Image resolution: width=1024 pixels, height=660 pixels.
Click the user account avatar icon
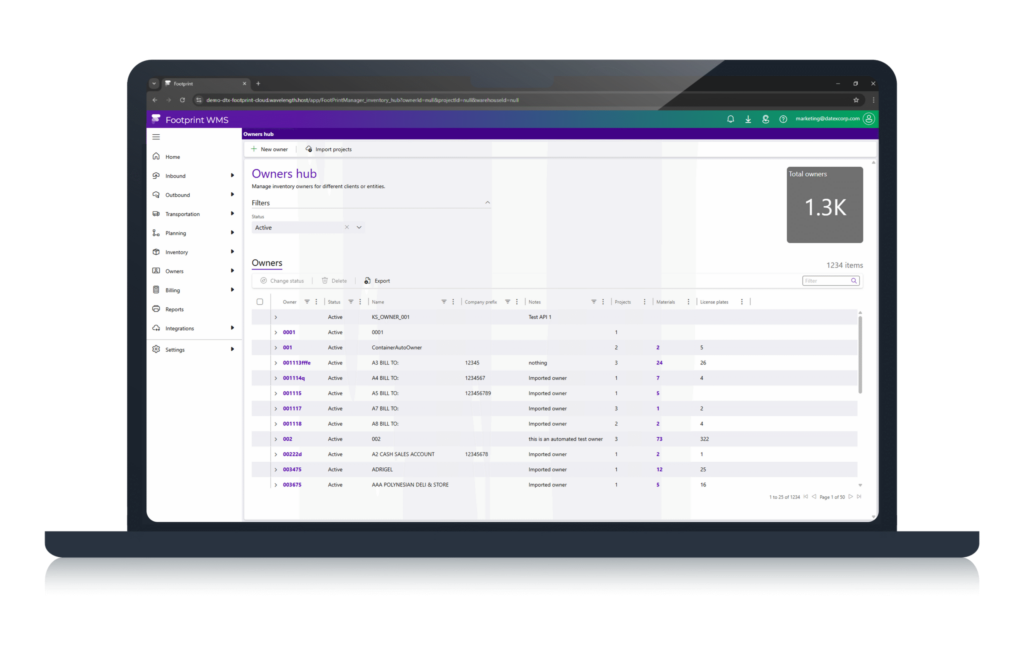[x=868, y=119]
